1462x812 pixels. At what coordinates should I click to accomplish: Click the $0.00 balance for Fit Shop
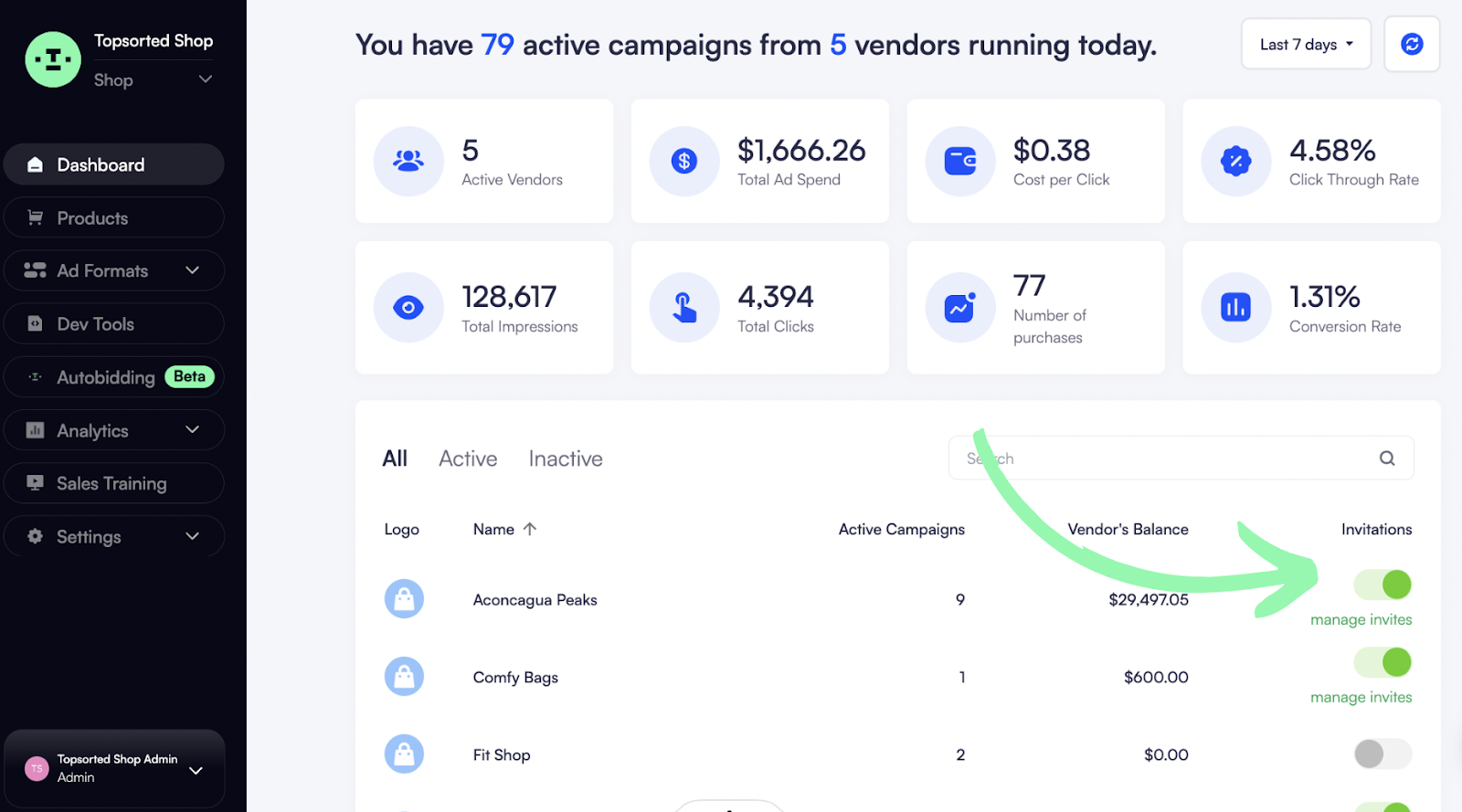(x=1166, y=754)
